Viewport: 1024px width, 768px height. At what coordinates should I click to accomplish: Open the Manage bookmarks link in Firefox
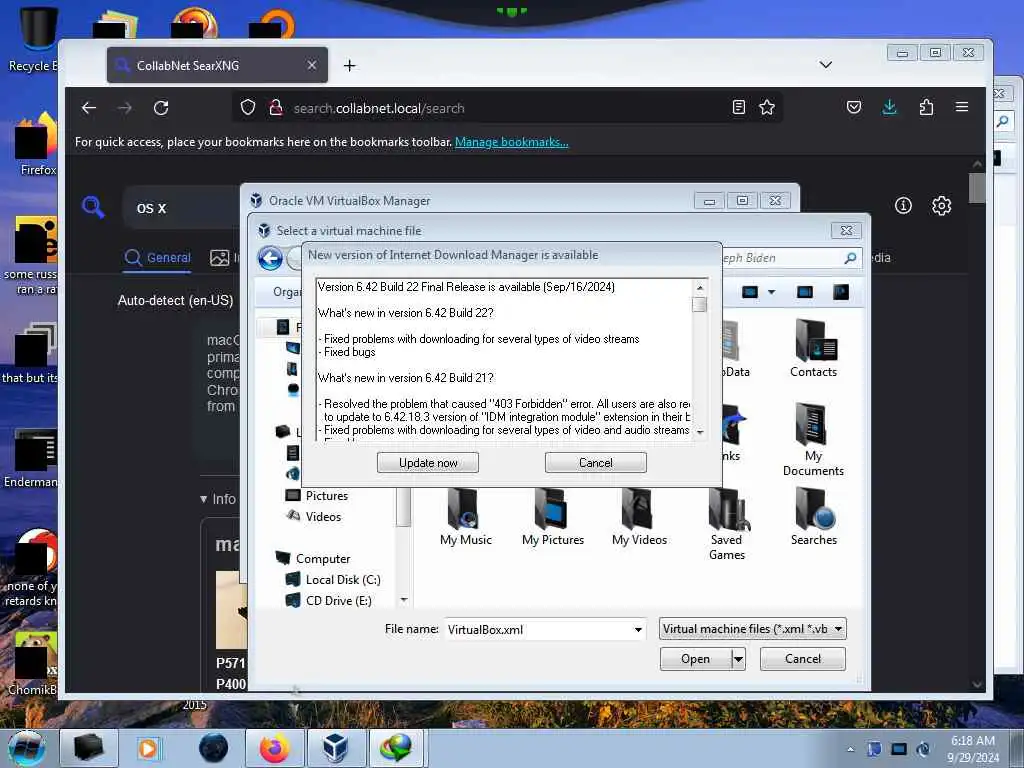point(511,142)
